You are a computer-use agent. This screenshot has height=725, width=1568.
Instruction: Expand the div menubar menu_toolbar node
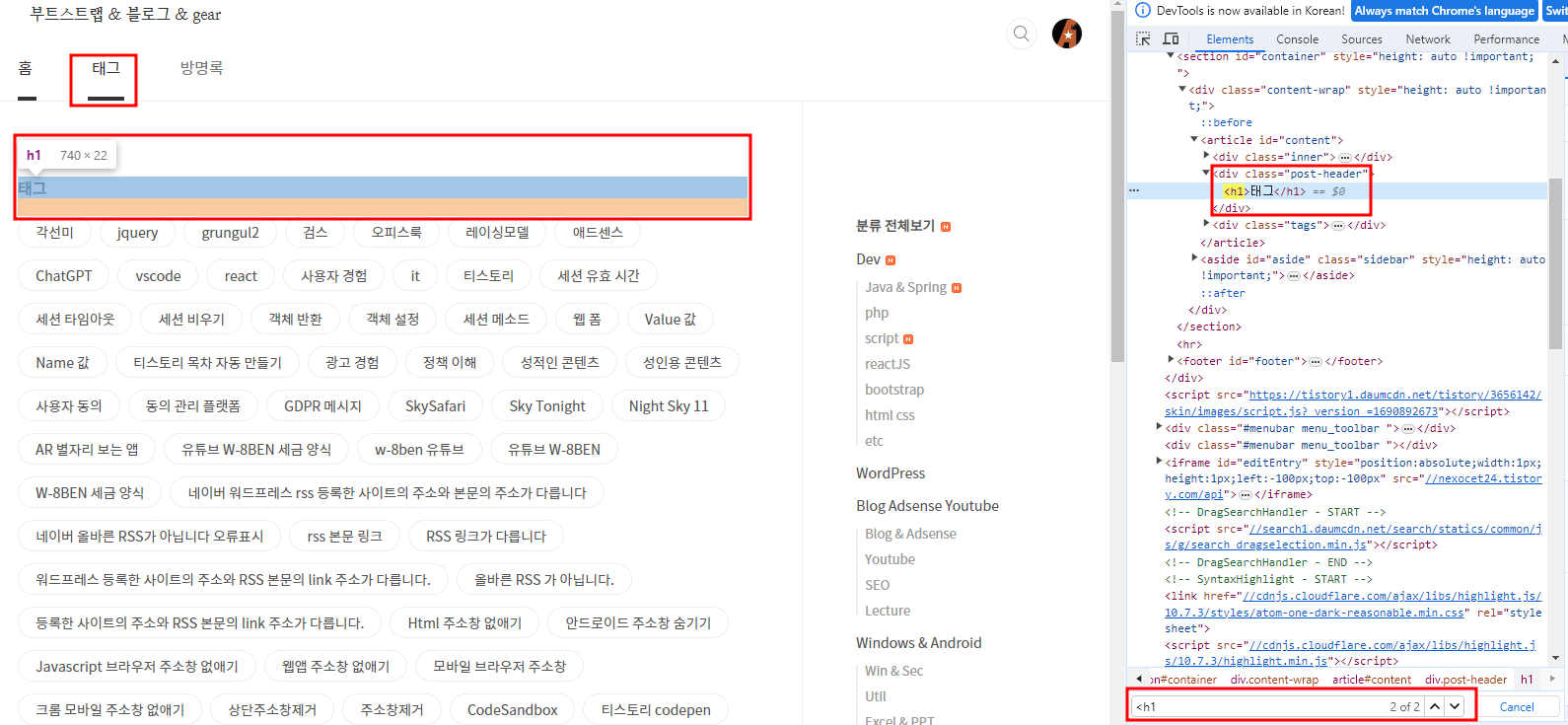[1159, 427]
